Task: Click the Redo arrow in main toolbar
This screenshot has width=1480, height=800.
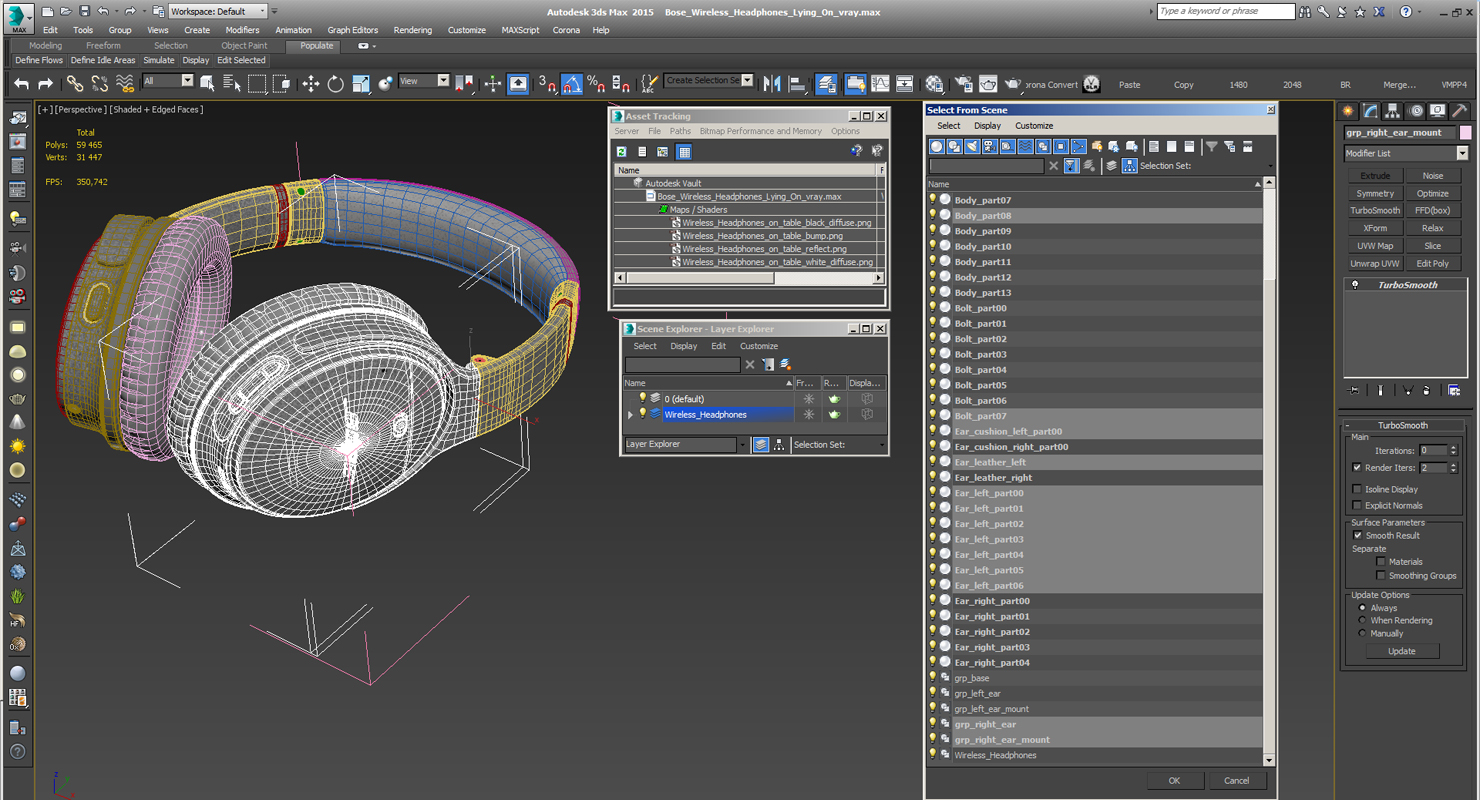Action: click(x=46, y=84)
